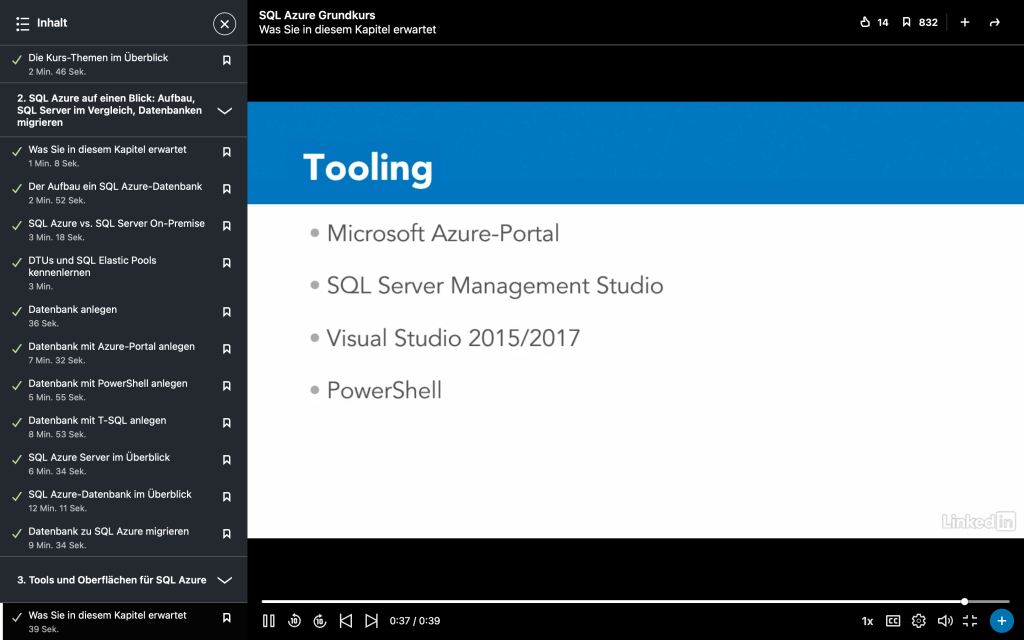Open 'Datenbank mit PowerShell anlegen' video
1024x640 pixels.
tap(108, 384)
